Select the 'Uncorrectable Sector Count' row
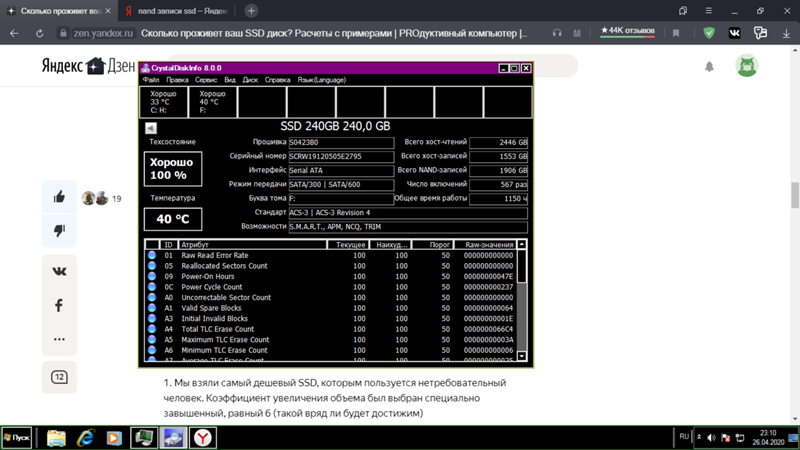The height and width of the screenshot is (450, 800). tap(330, 297)
